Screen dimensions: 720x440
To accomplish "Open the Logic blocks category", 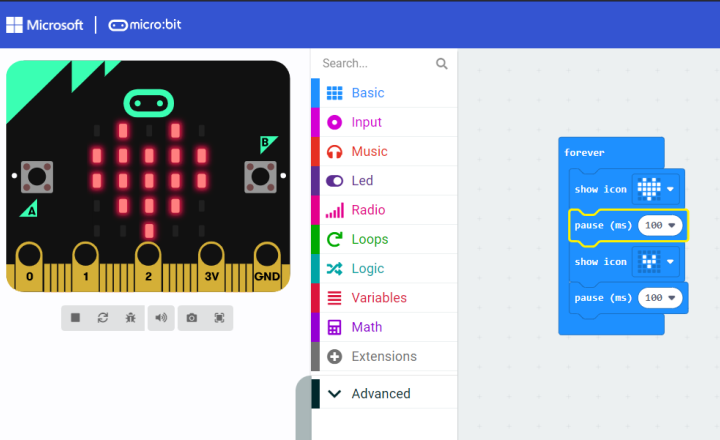I will pyautogui.click(x=384, y=269).
